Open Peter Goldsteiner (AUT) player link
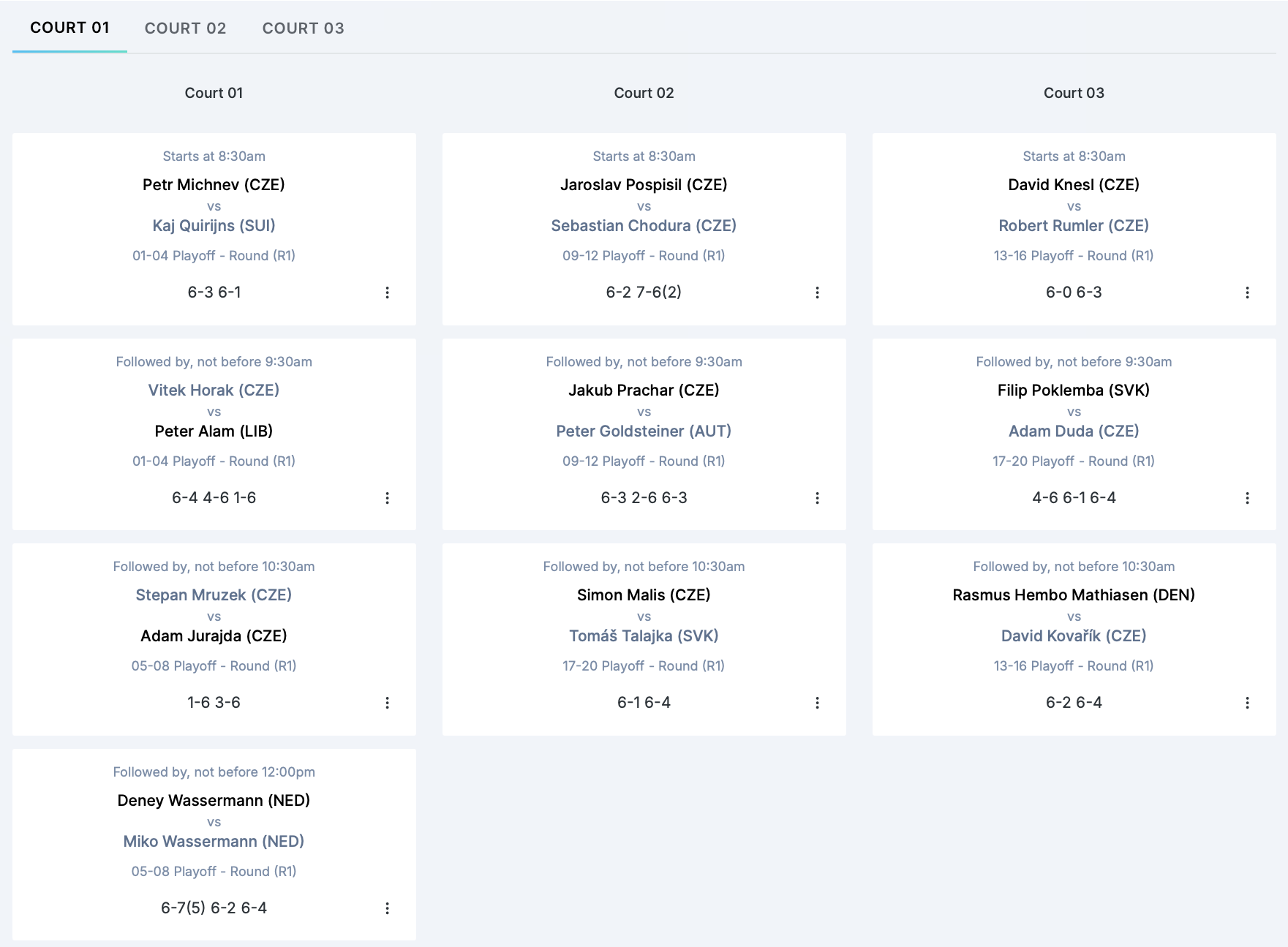 [x=644, y=431]
